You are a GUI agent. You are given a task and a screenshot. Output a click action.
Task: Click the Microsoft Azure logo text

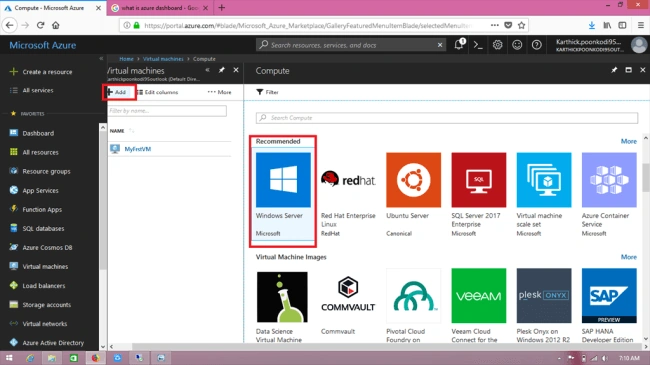coord(43,45)
